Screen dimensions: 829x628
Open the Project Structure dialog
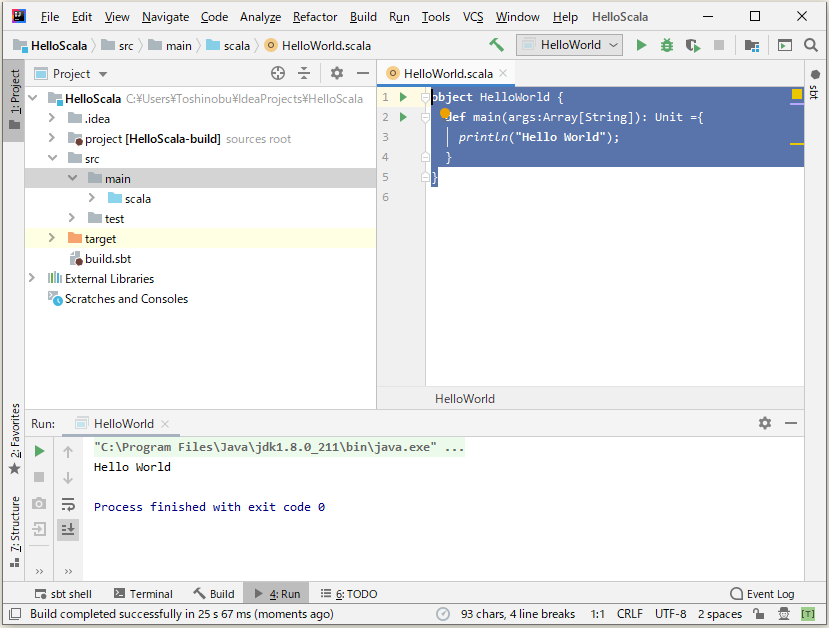click(751, 45)
